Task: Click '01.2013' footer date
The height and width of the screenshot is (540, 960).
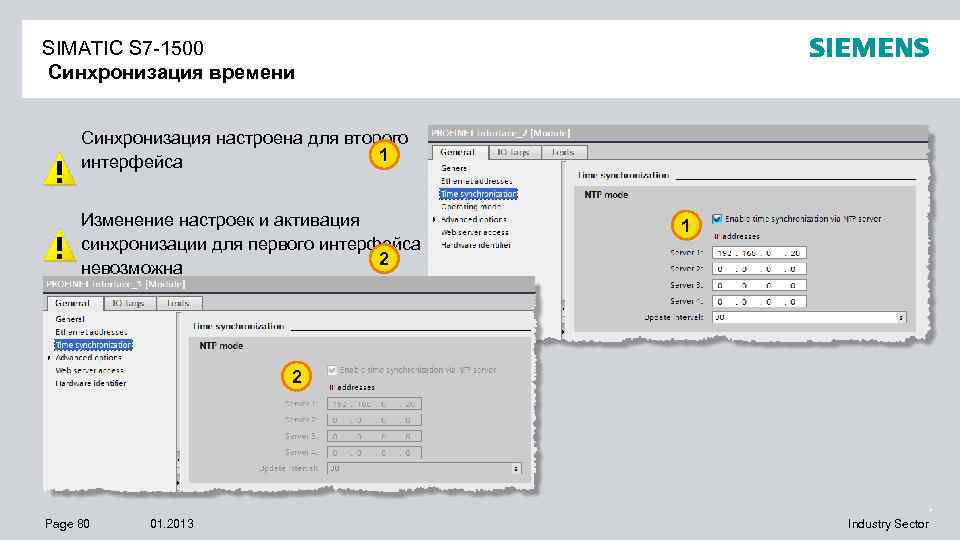Action: click(x=172, y=523)
